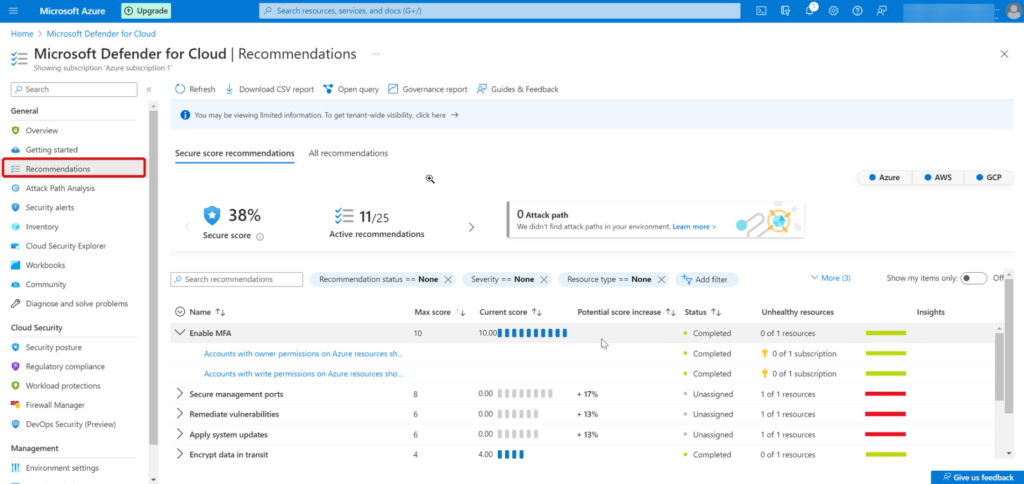
Task: Open Guides & Feedback
Action: tap(517, 89)
